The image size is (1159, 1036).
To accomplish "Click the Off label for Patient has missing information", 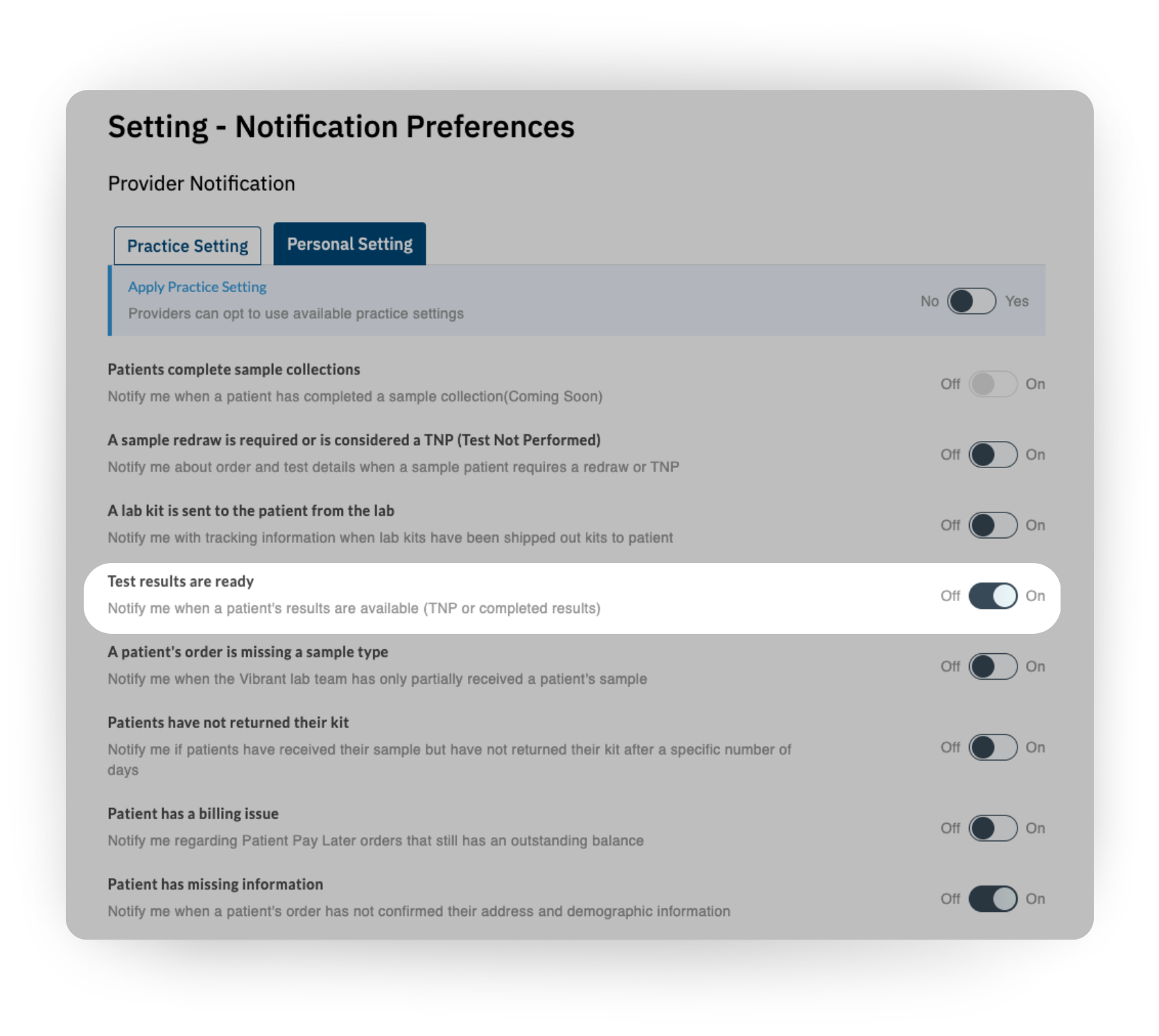I will click(x=950, y=899).
